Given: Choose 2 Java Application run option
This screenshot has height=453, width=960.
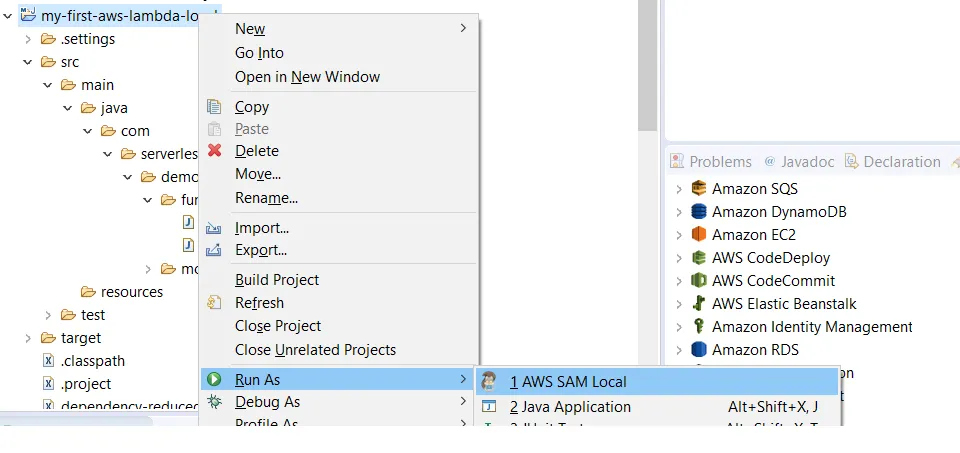Looking at the screenshot, I should (x=657, y=406).
